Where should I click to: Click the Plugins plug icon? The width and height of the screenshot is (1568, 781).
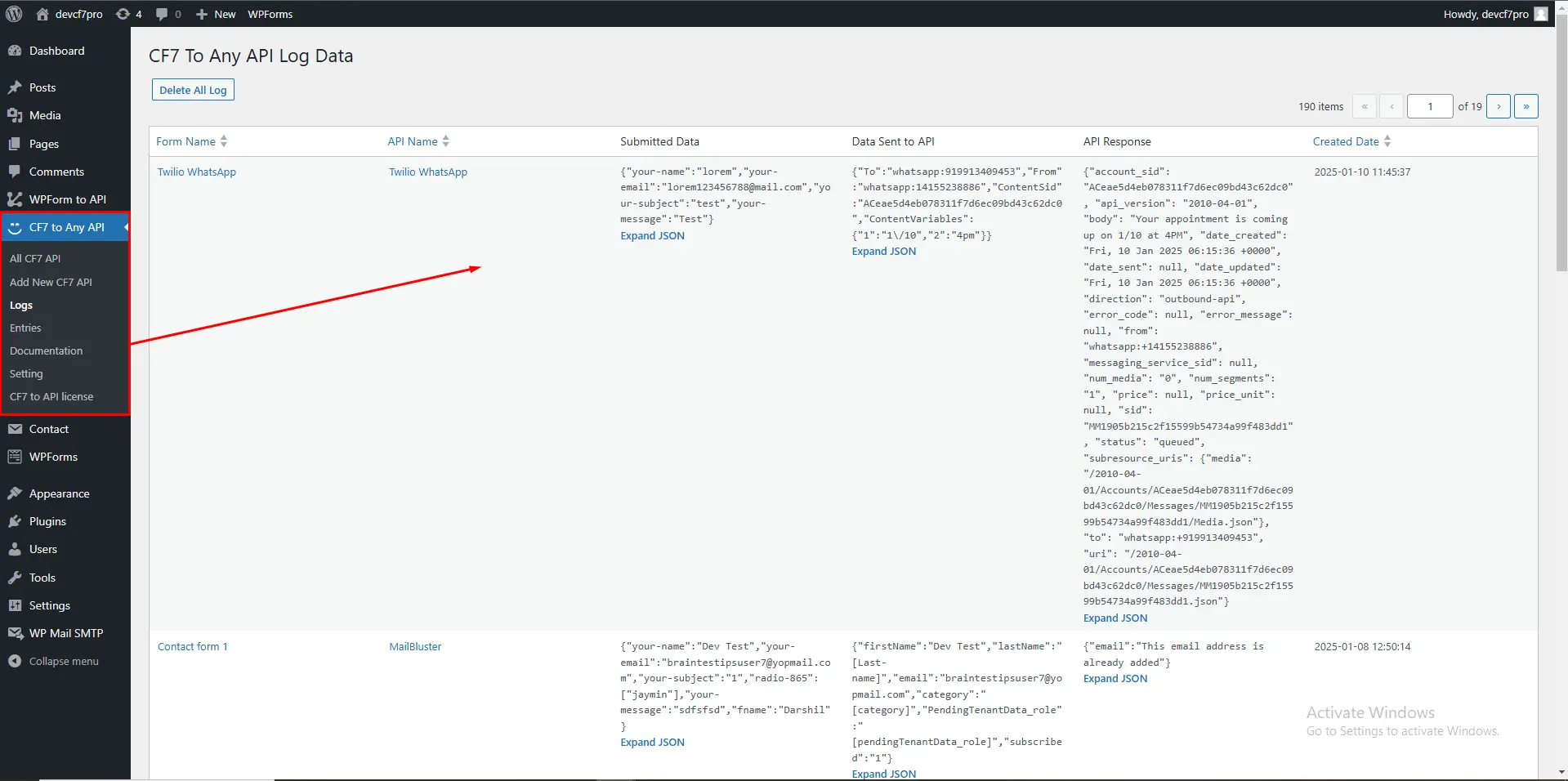pyautogui.click(x=15, y=521)
